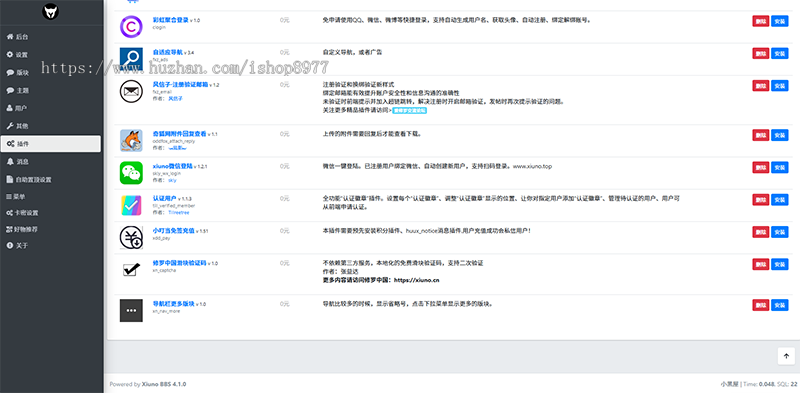The height and width of the screenshot is (393, 800).
Task: Install the 导航栏更多版块 plugin
Action: click(x=780, y=305)
